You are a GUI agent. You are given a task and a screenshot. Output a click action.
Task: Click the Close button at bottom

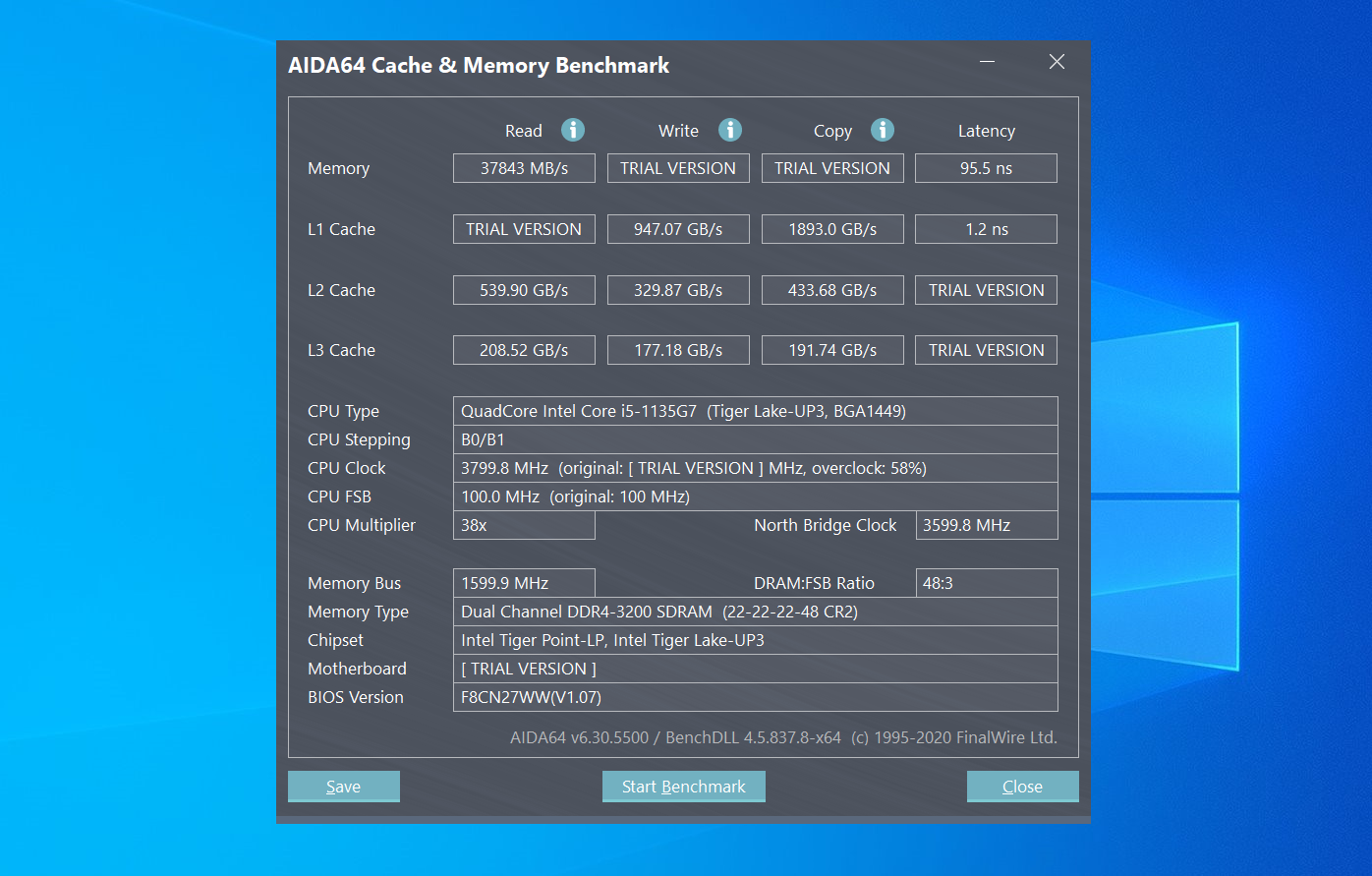(1022, 787)
